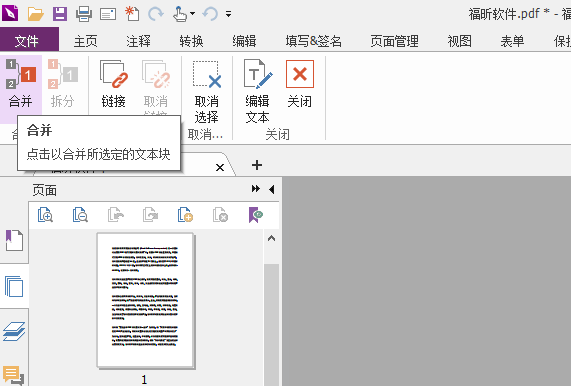This screenshot has height=386, width=571.
Task: Expand the 页面 panel with double arrow
Action: click(256, 189)
